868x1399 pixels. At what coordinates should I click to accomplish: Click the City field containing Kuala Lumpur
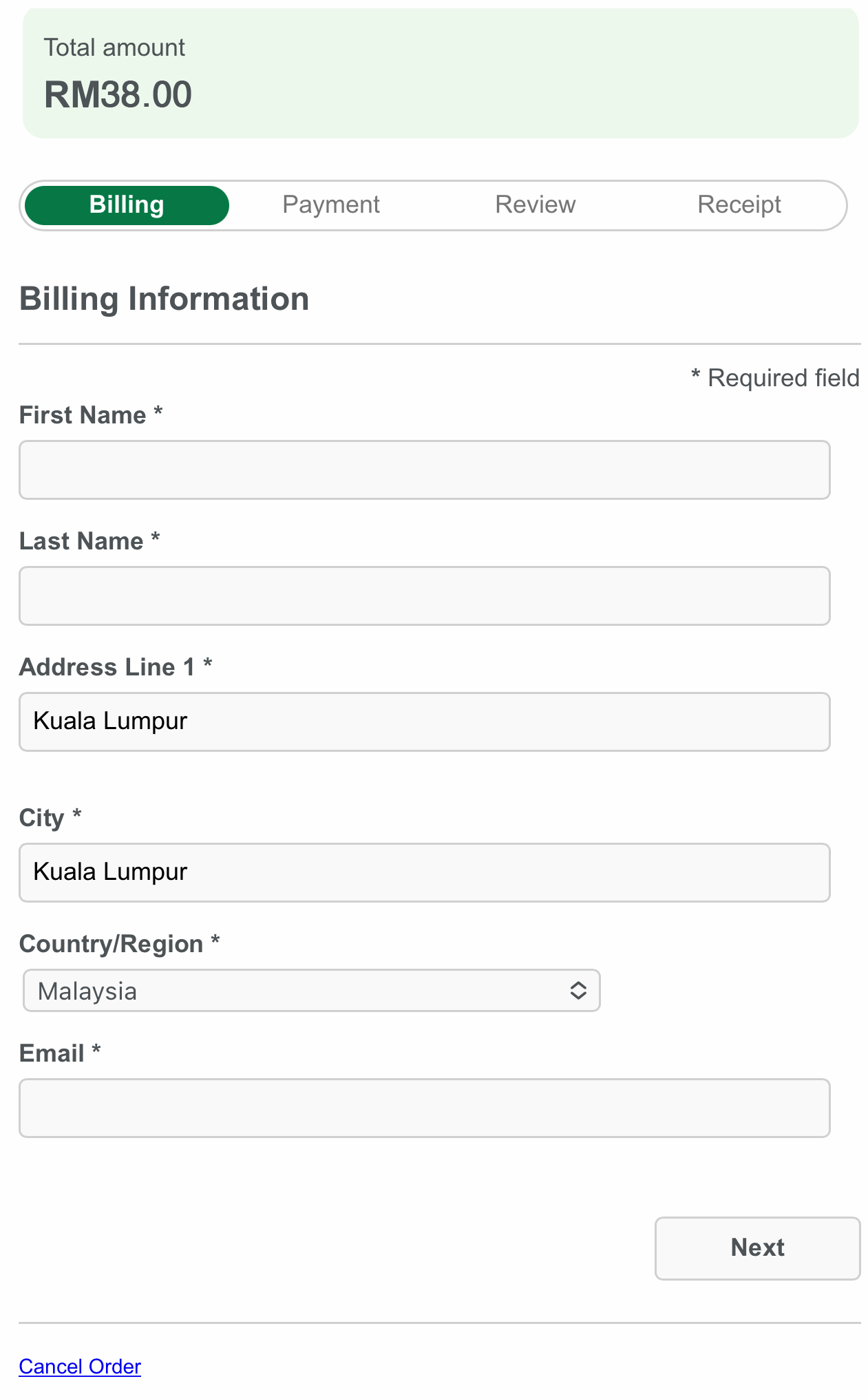(x=424, y=873)
